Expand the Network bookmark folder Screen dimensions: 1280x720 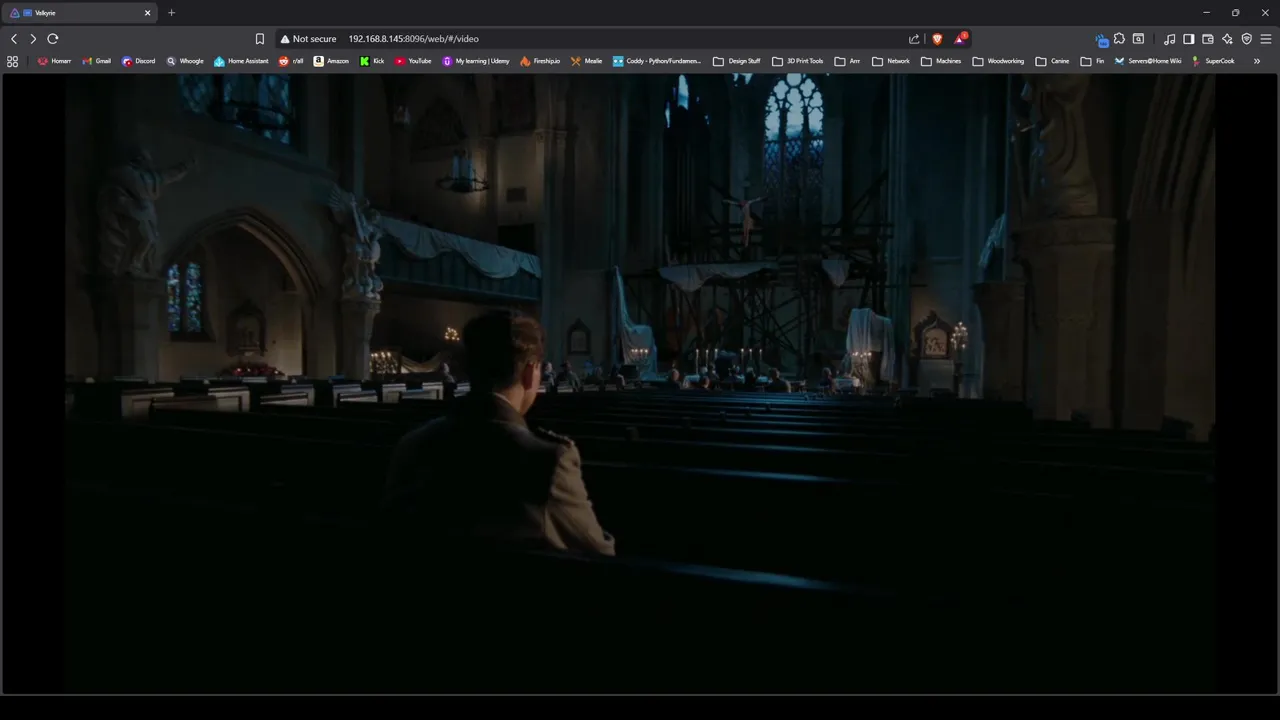pos(890,61)
